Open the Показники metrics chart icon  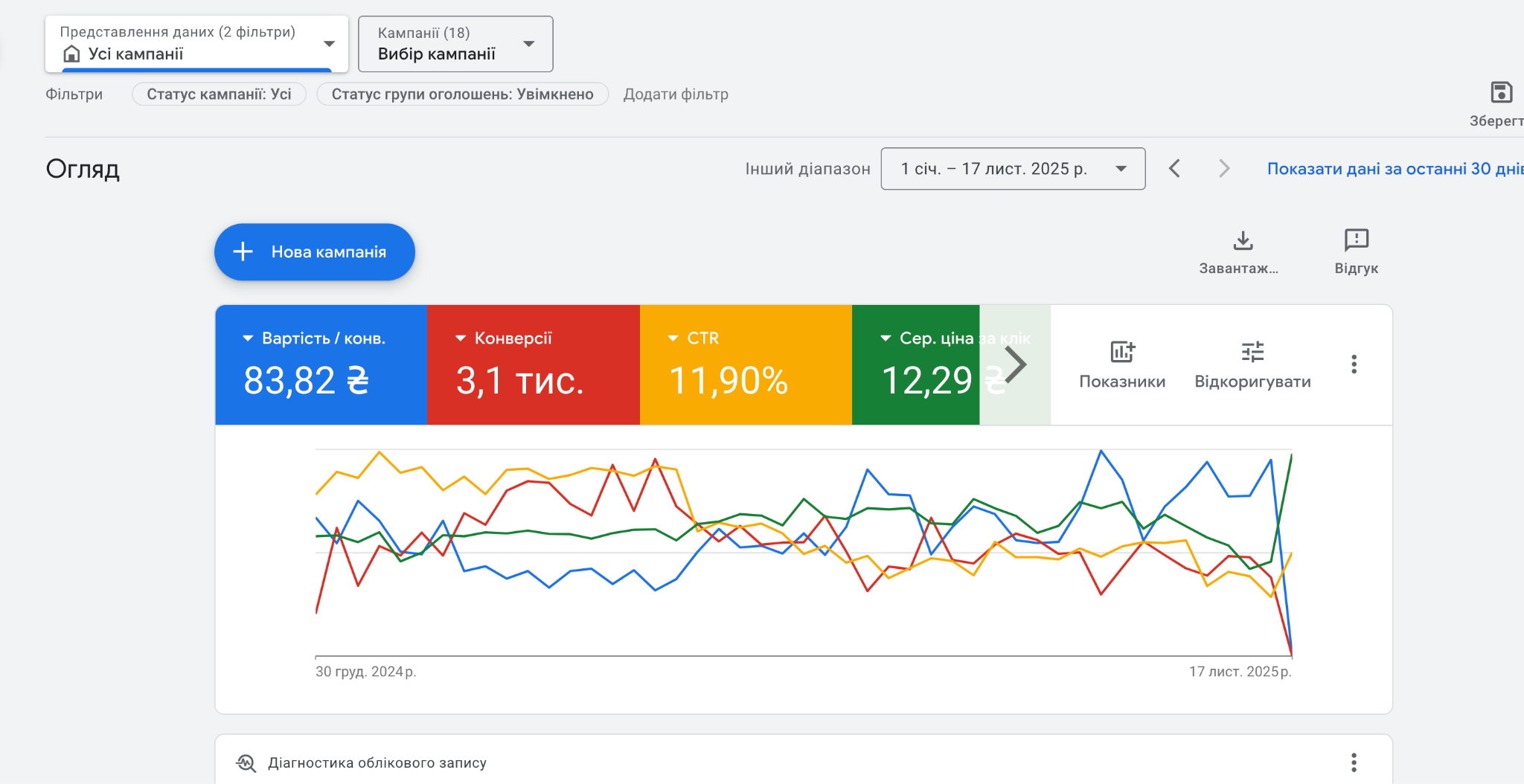pyautogui.click(x=1122, y=352)
